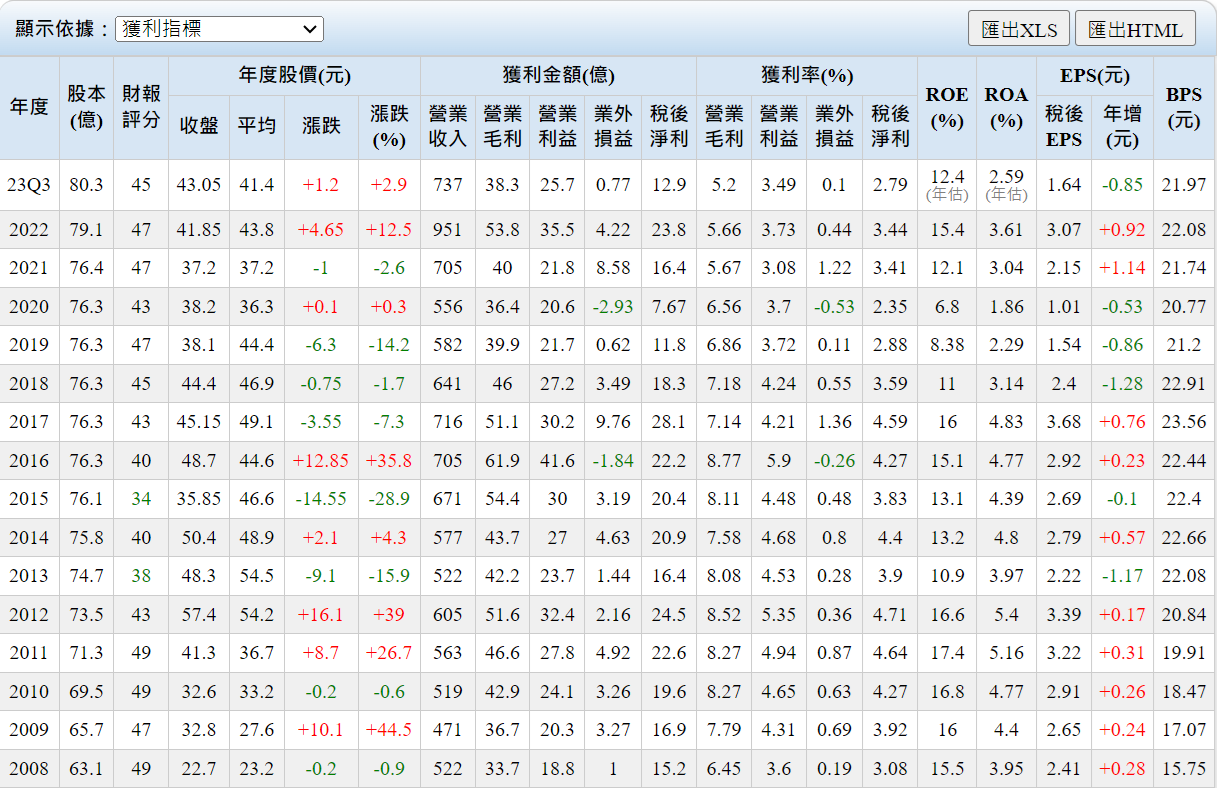Click the 2016 row year cell
The width and height of the screenshot is (1217, 788).
coord(29,461)
